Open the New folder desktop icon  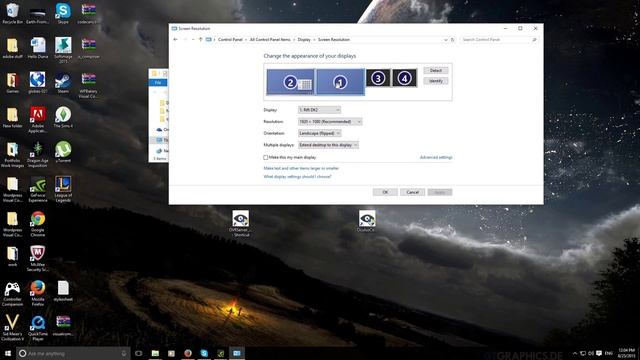click(x=12, y=118)
